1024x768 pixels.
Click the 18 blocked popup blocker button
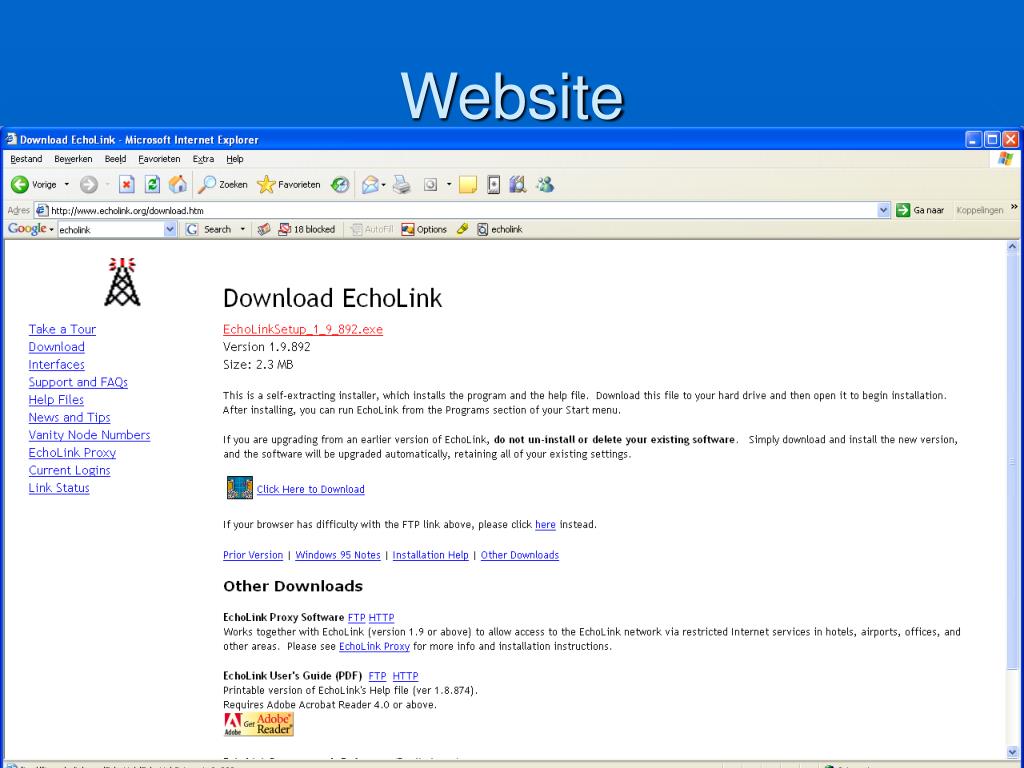click(x=306, y=229)
